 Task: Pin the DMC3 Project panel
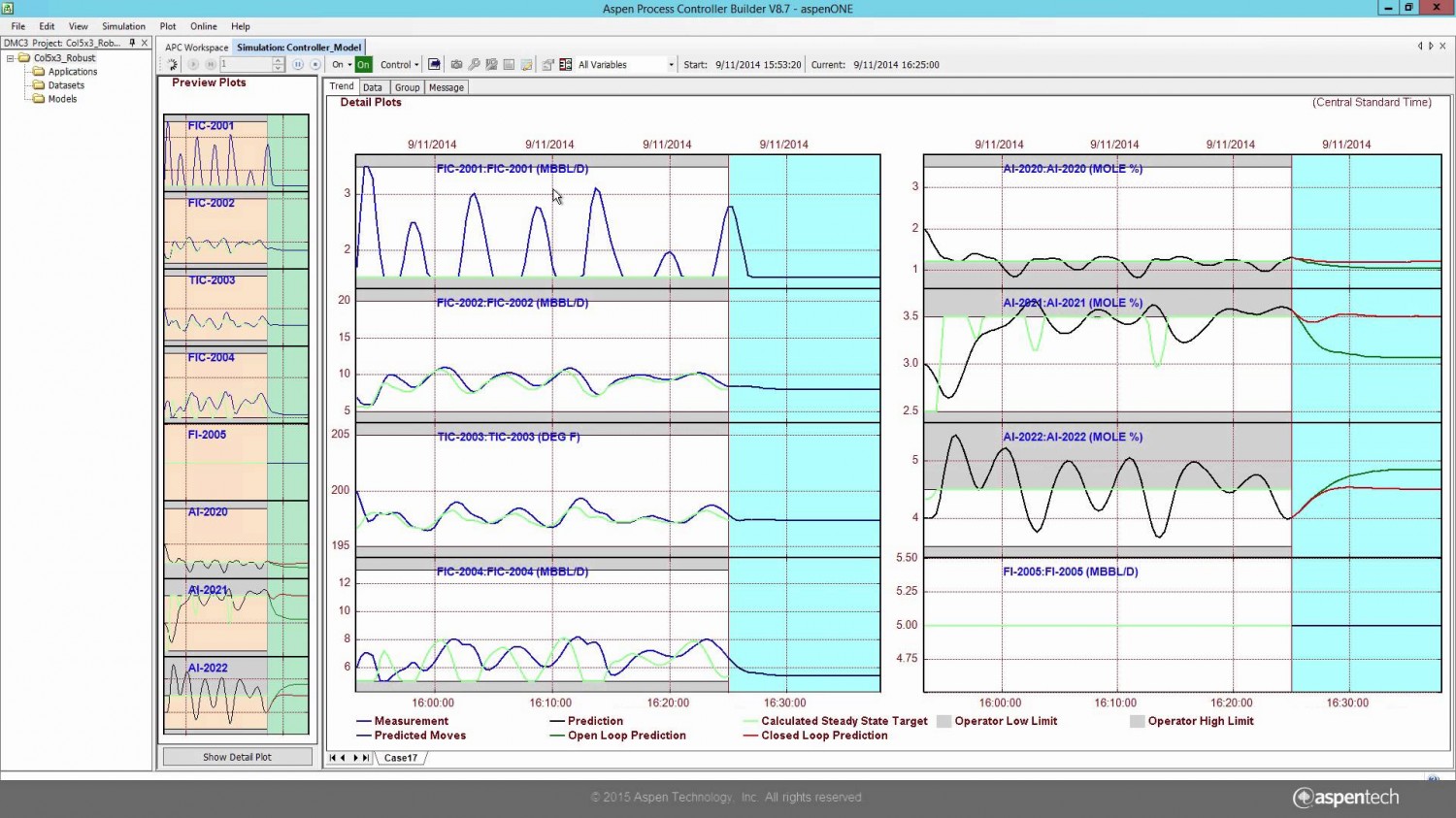point(132,43)
